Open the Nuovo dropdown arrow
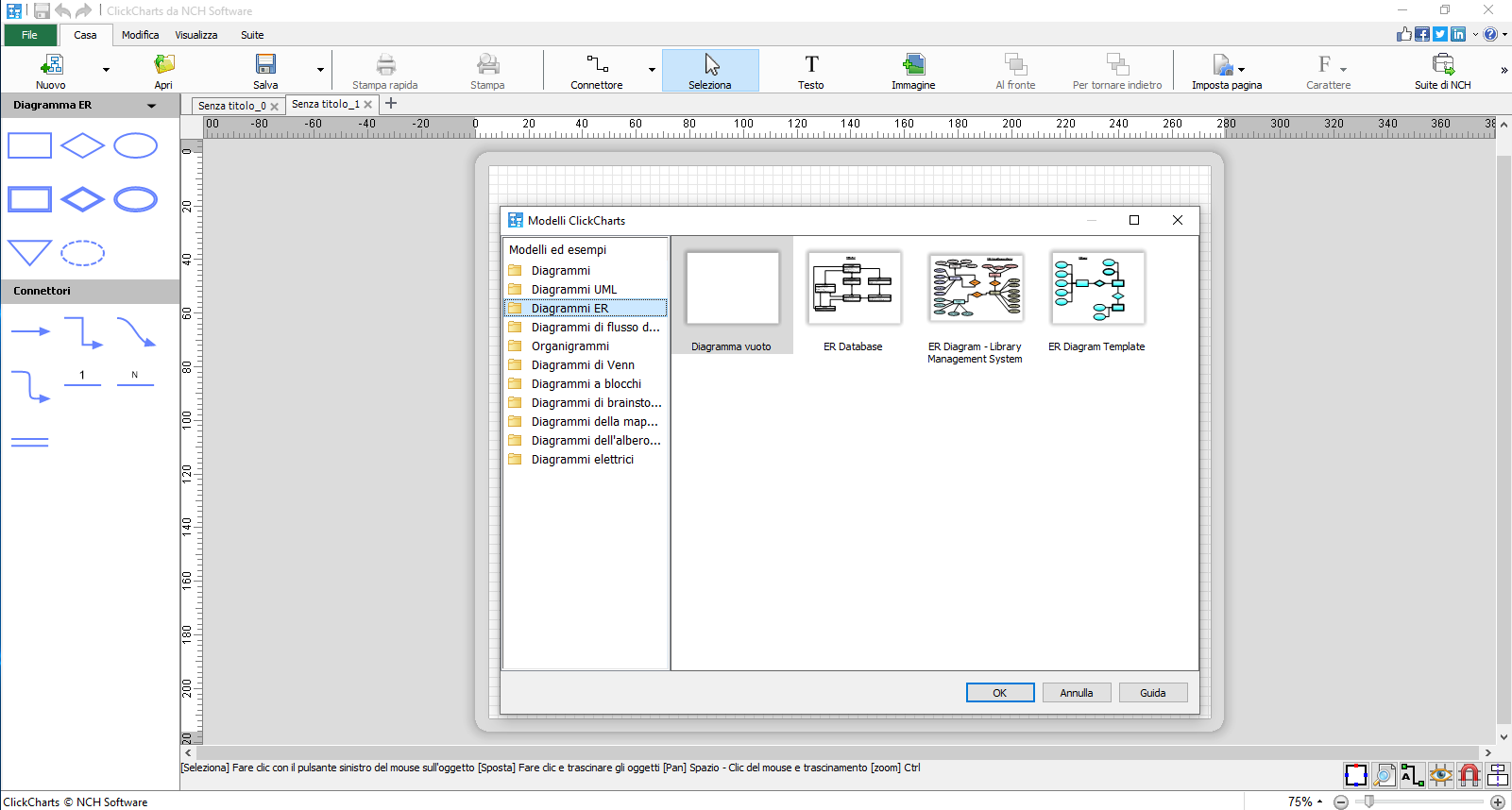 click(106, 70)
